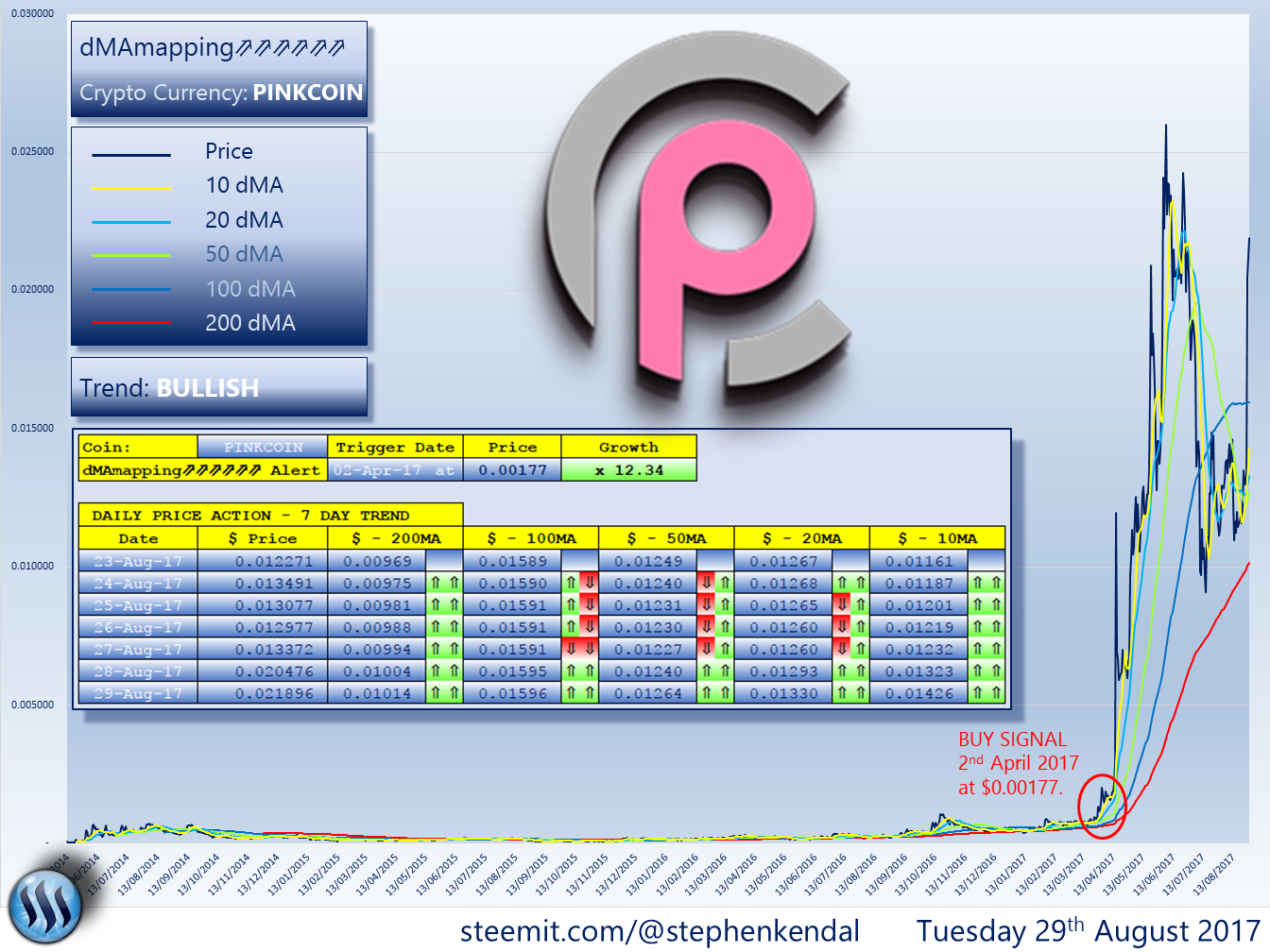Click the 0.00177 trigger price cell
Viewport: 1270px width, 952px height.
click(512, 470)
